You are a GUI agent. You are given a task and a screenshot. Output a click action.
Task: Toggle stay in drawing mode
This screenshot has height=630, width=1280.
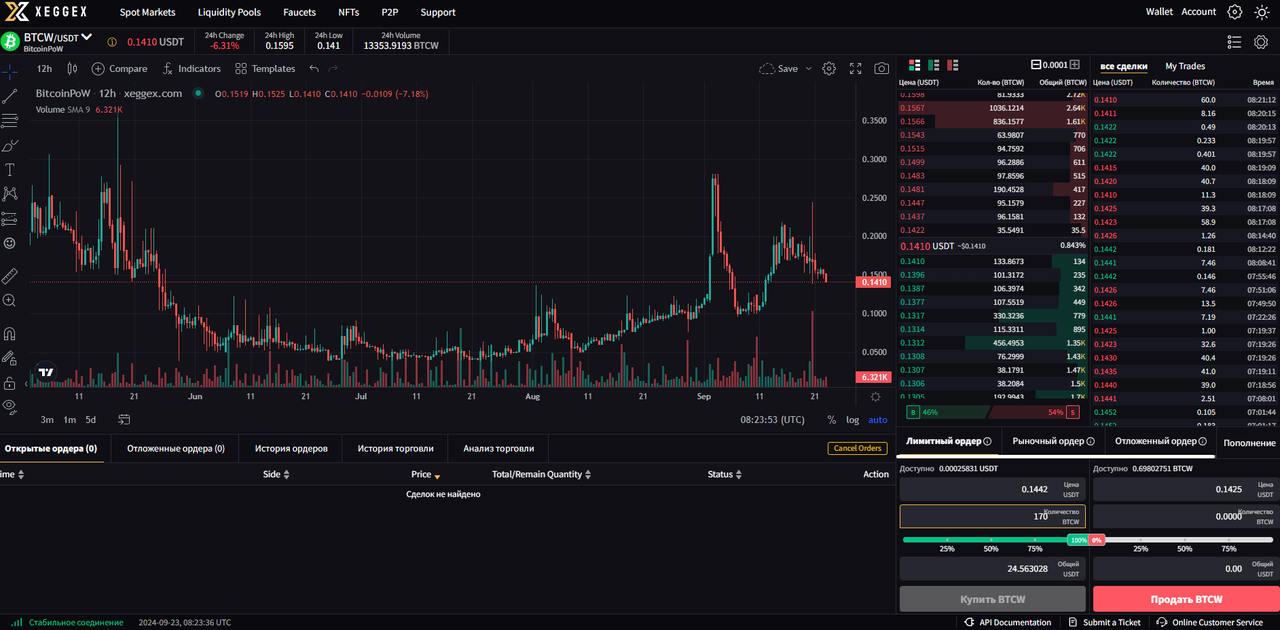(10, 357)
